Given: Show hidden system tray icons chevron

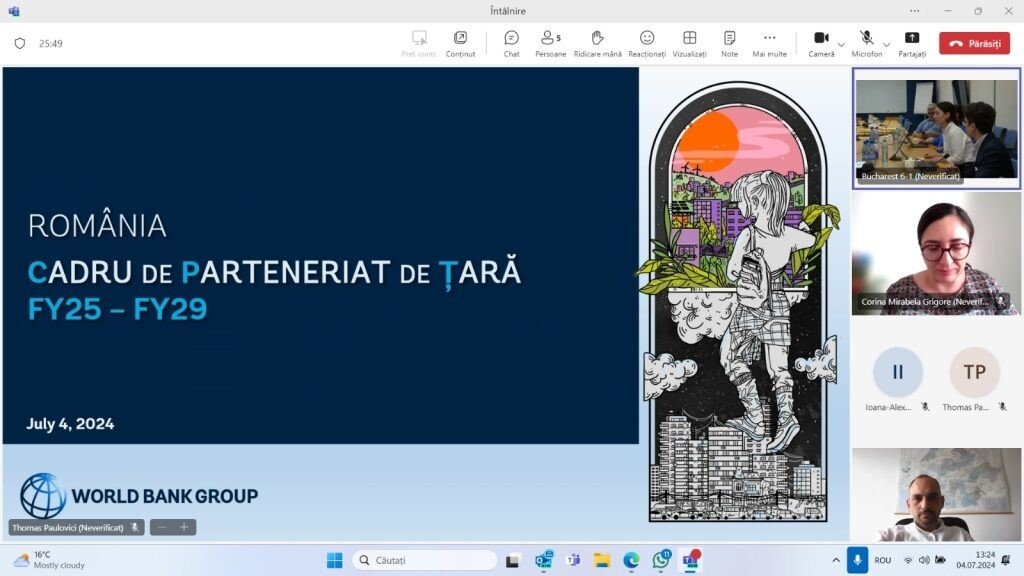Looking at the screenshot, I should click(x=836, y=560).
